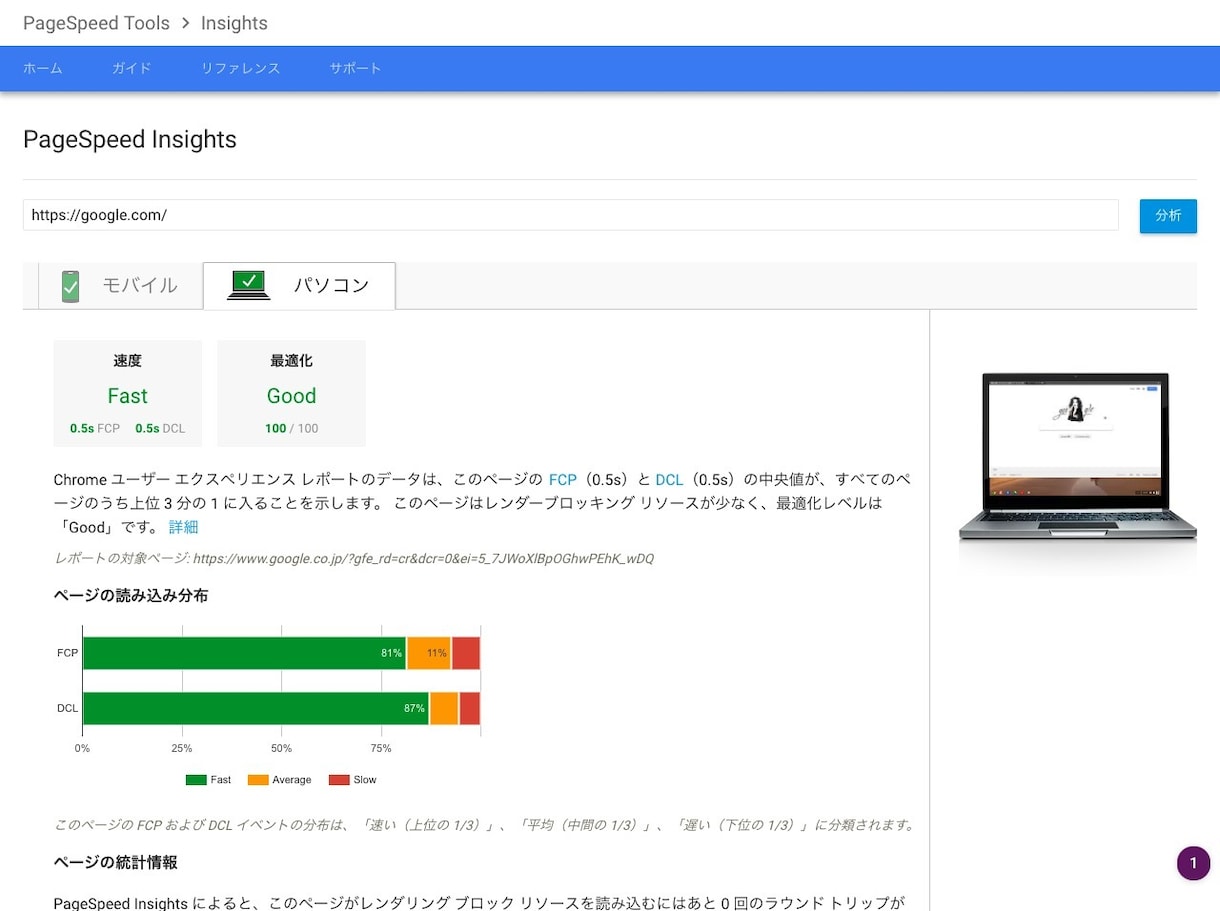Click the green DCL bar showing 87%
The width and height of the screenshot is (1220, 911).
click(x=256, y=708)
